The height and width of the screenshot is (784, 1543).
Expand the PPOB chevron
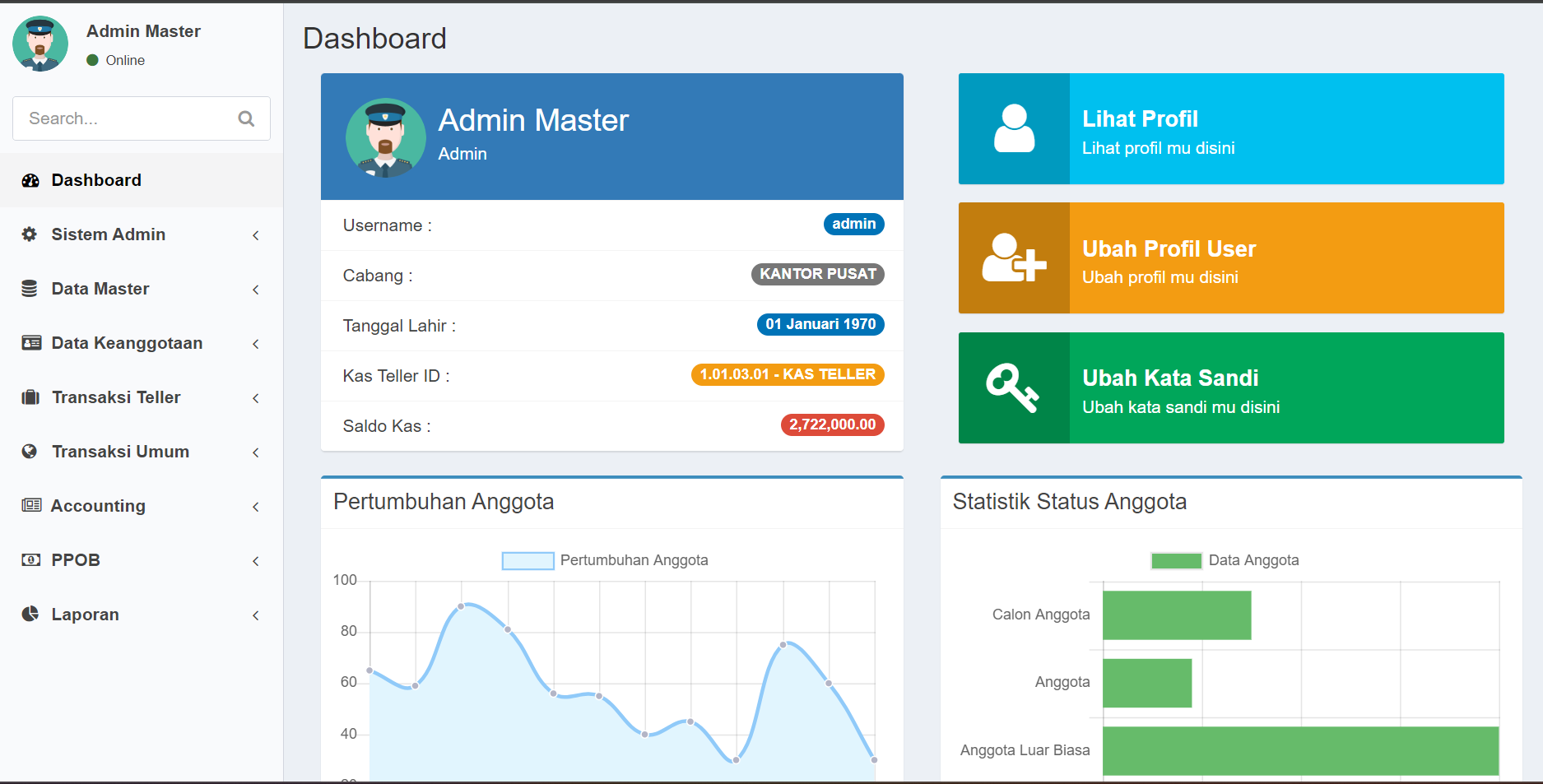(x=256, y=561)
